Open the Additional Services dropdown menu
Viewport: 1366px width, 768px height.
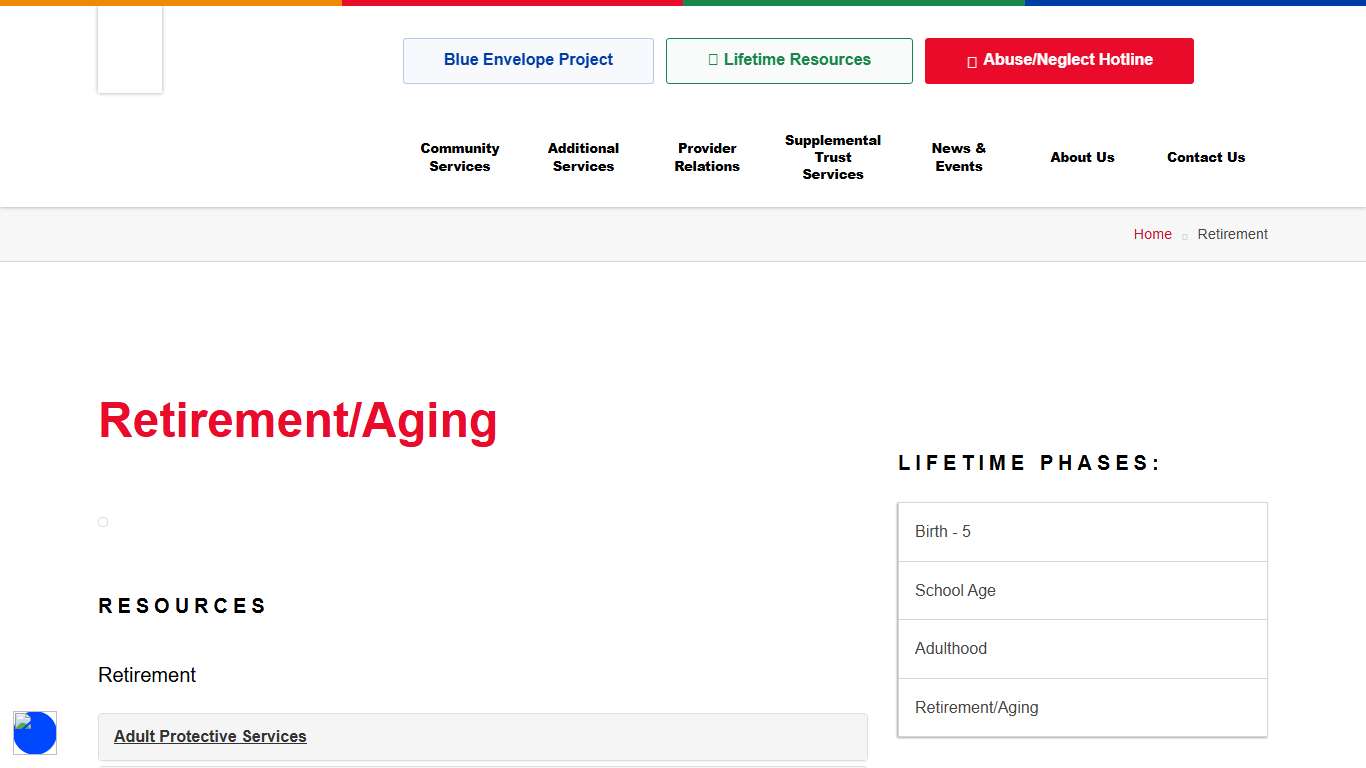583,157
